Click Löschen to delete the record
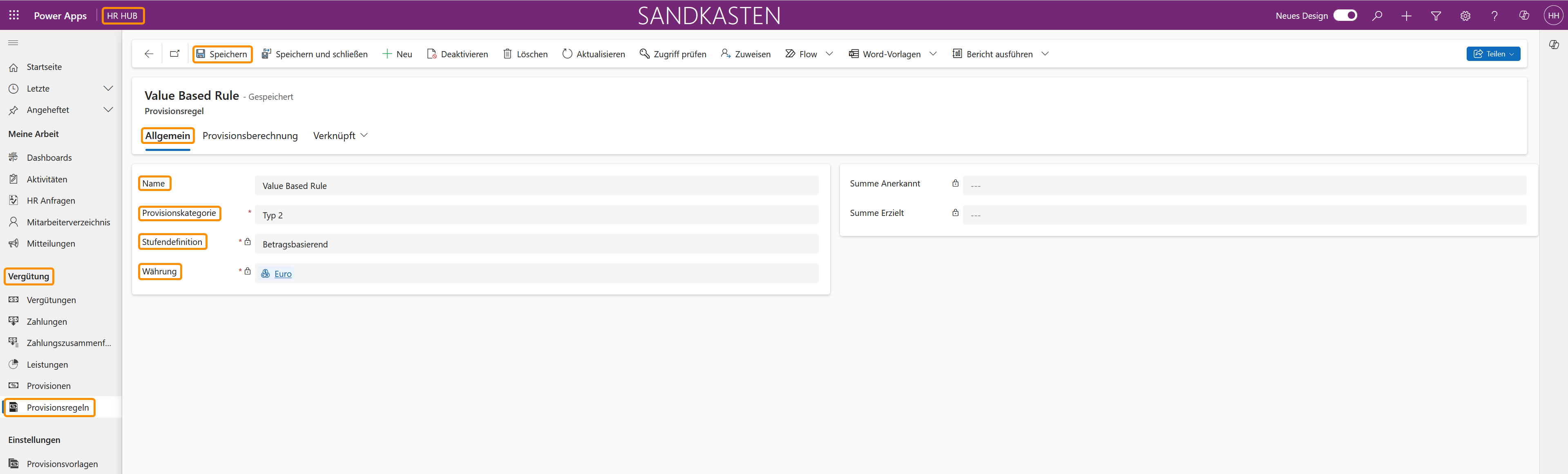Screen dimensions: 1568x474 pyautogui.click(x=525, y=54)
